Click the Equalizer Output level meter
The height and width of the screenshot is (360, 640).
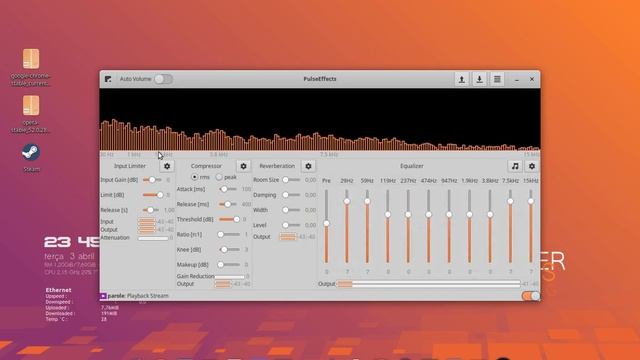tap(429, 284)
